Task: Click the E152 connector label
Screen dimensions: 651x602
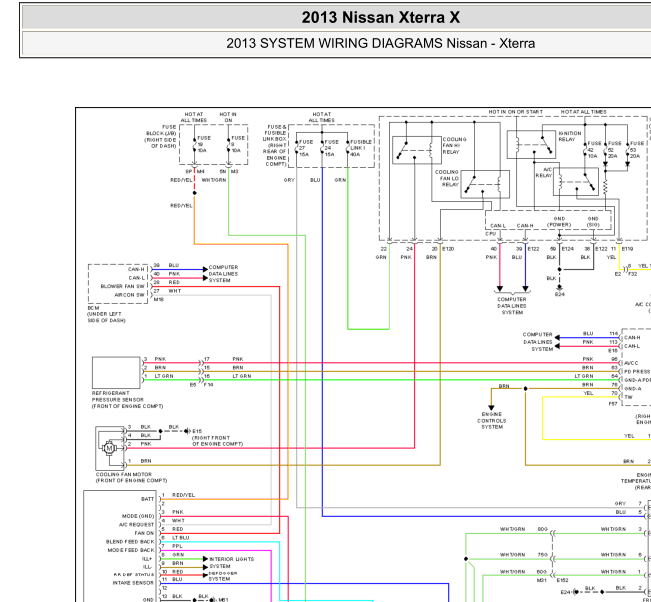Action: point(562,580)
